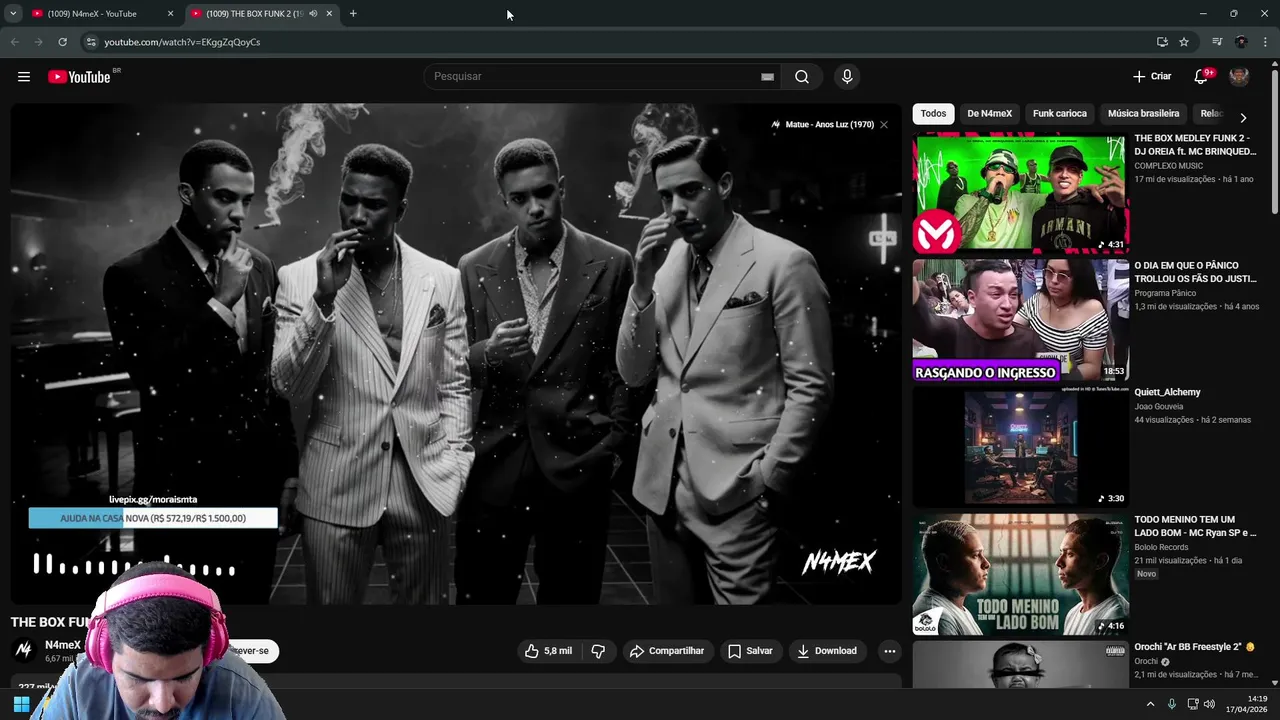Image resolution: width=1280 pixels, height=720 pixels.
Task: Show hidden tray icons chevron
Action: click(1150, 704)
